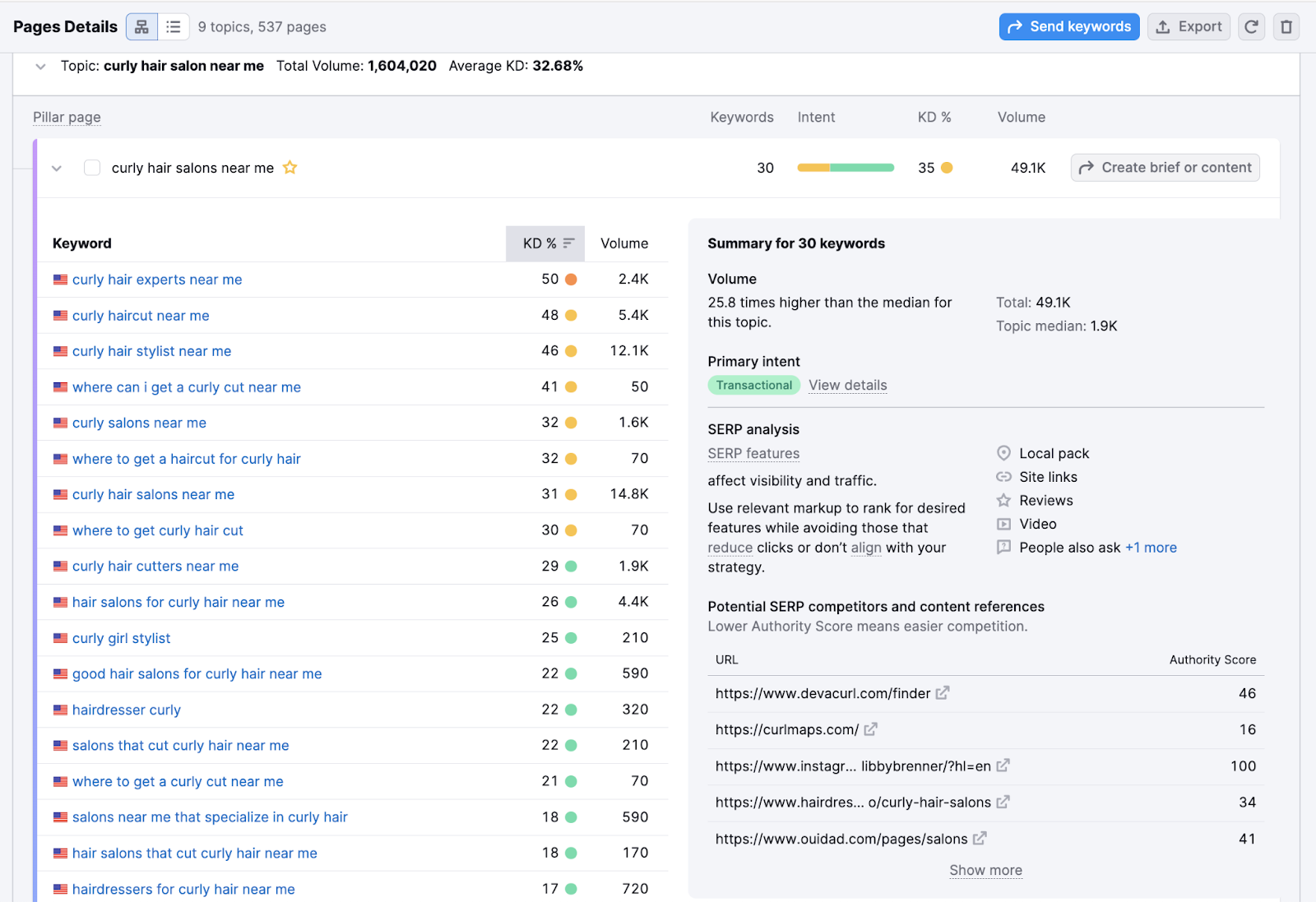Screen dimensions: 1316x902
Task: Refresh the pages data
Action: 1251,26
